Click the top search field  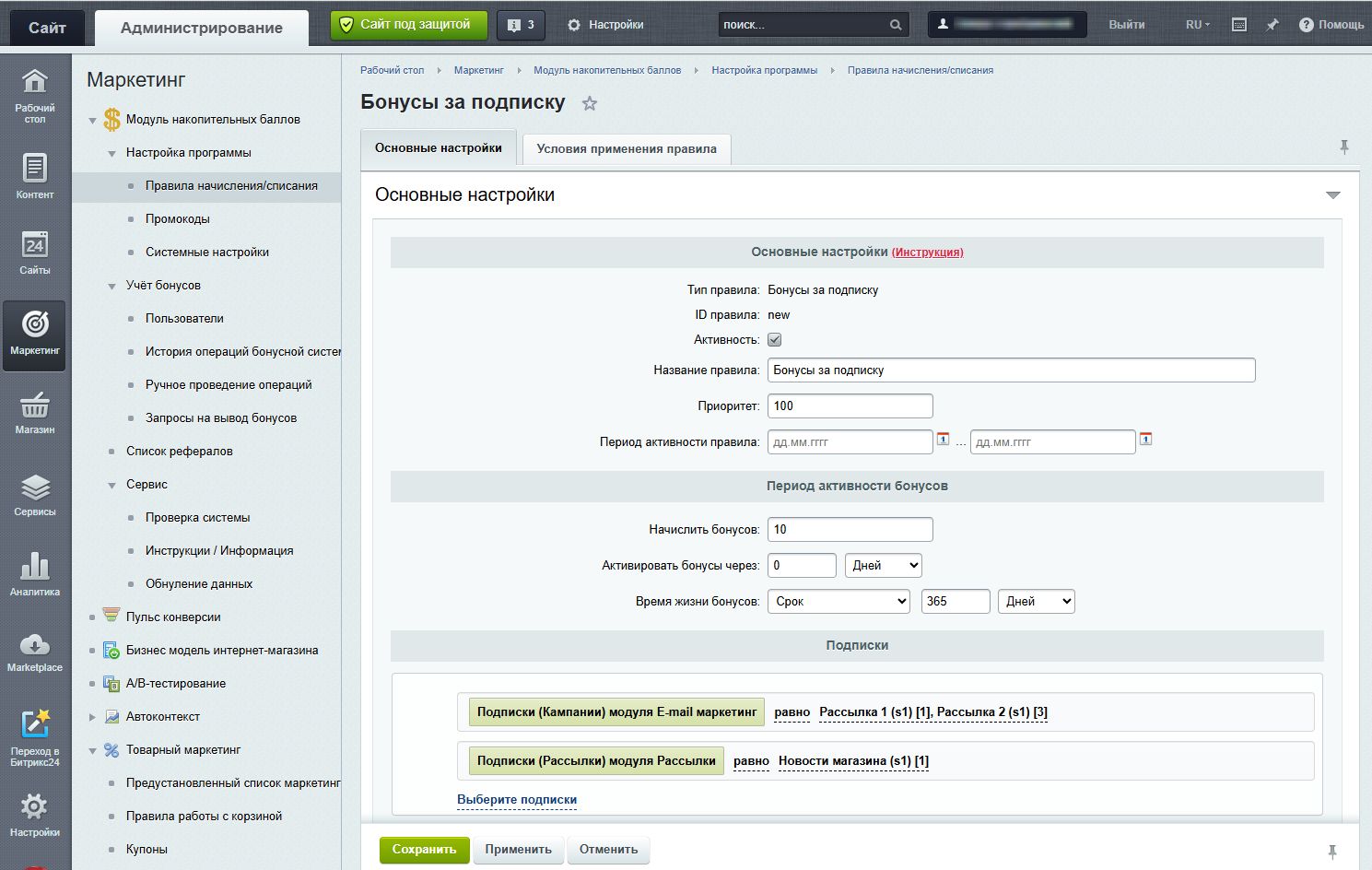(814, 25)
